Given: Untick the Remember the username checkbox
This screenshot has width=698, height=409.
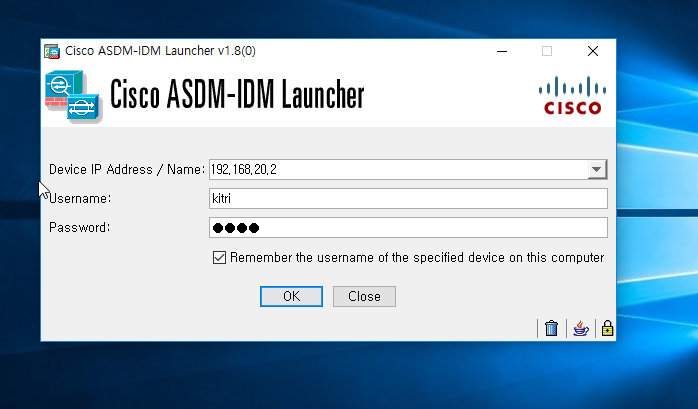Looking at the screenshot, I should click(219, 258).
